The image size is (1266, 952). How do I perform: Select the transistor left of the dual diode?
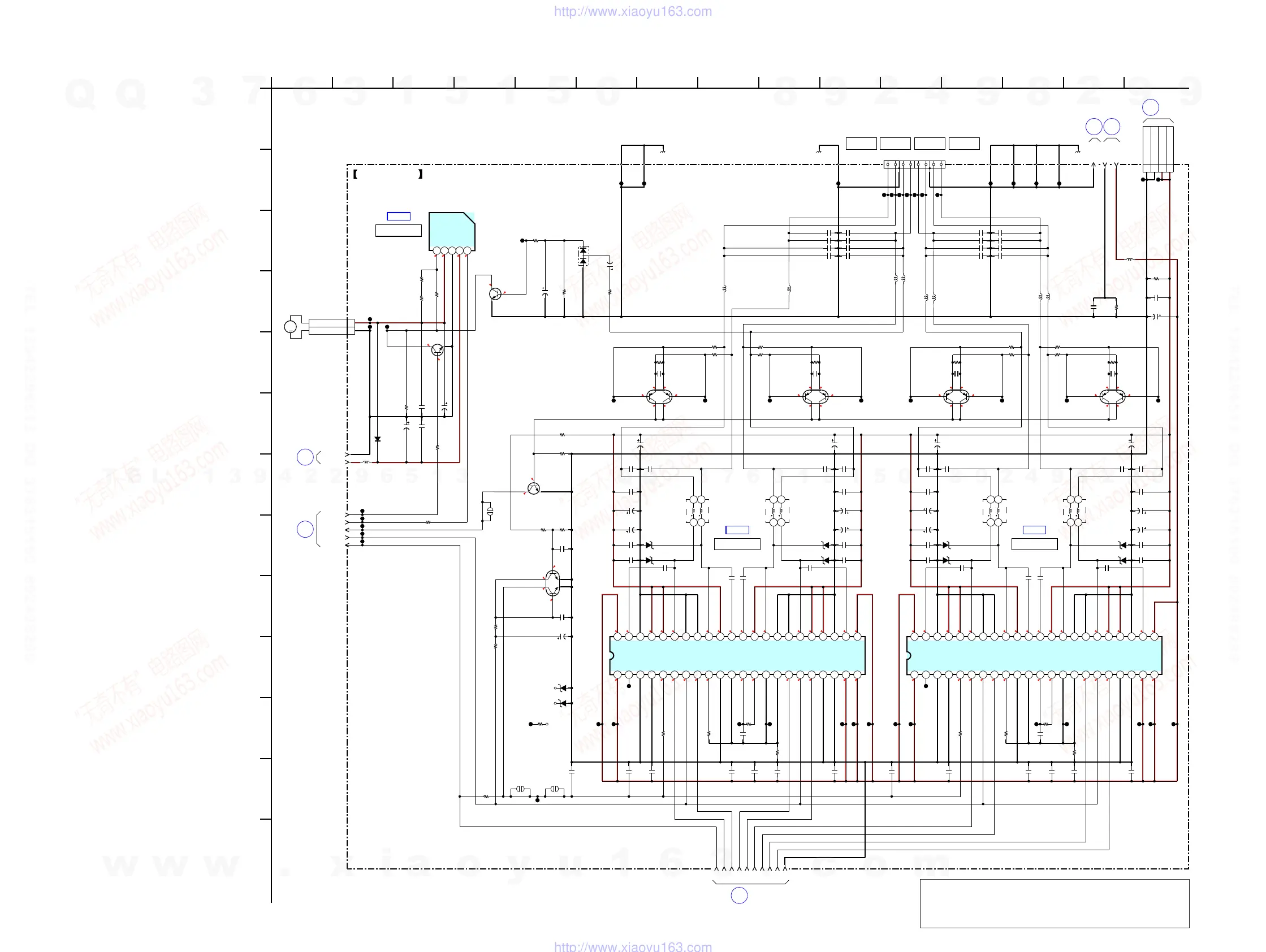[x=496, y=294]
